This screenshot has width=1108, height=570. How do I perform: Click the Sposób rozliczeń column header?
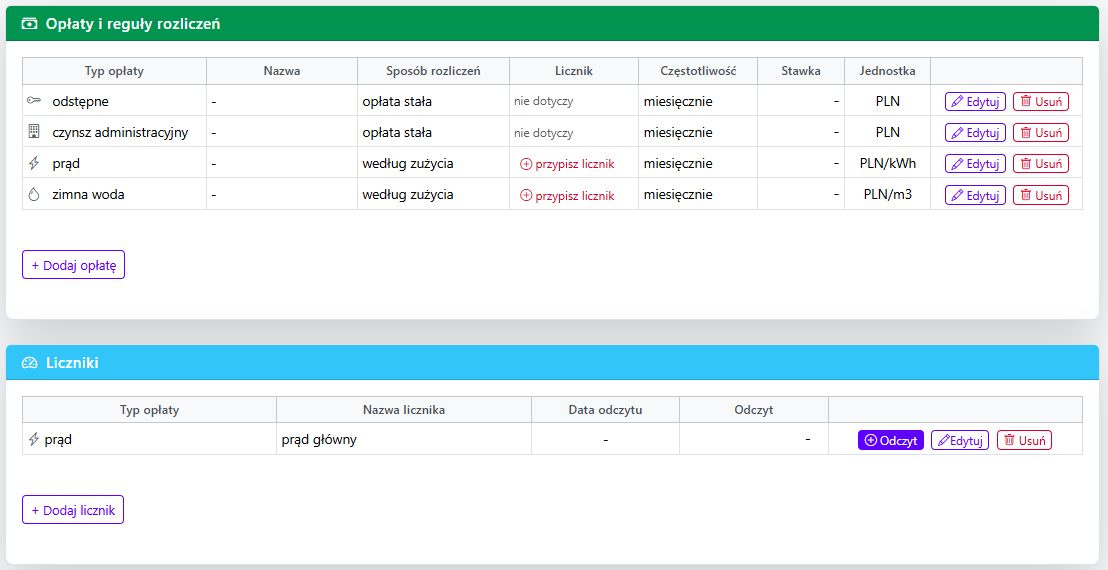click(x=433, y=71)
